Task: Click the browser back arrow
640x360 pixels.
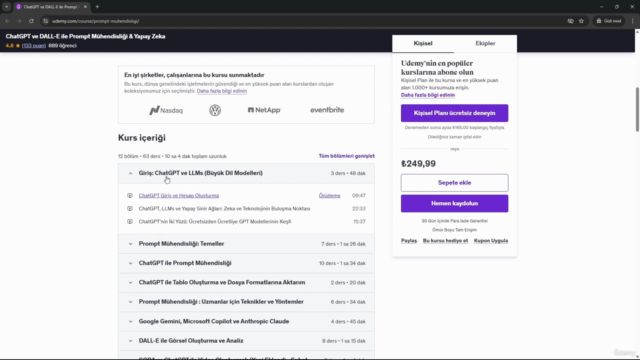Action: coord(7,21)
